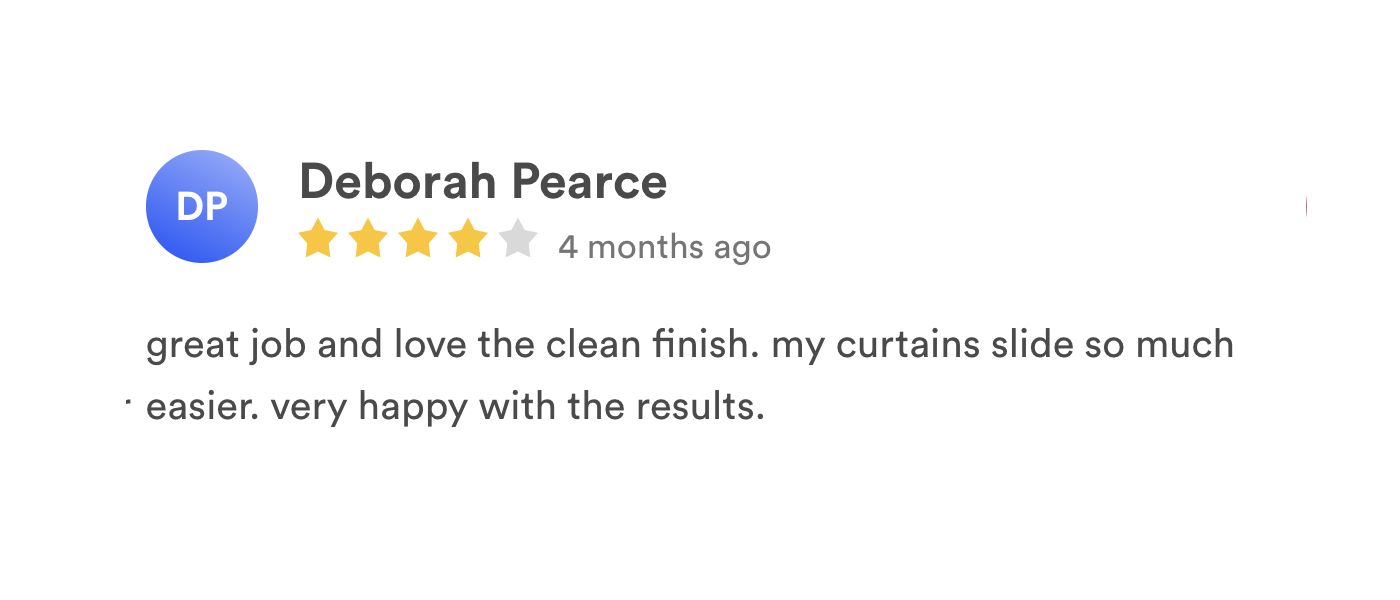Viewport: 1400px width, 600px height.
Task: Click the words "so much" in the review
Action: click(x=1145, y=345)
